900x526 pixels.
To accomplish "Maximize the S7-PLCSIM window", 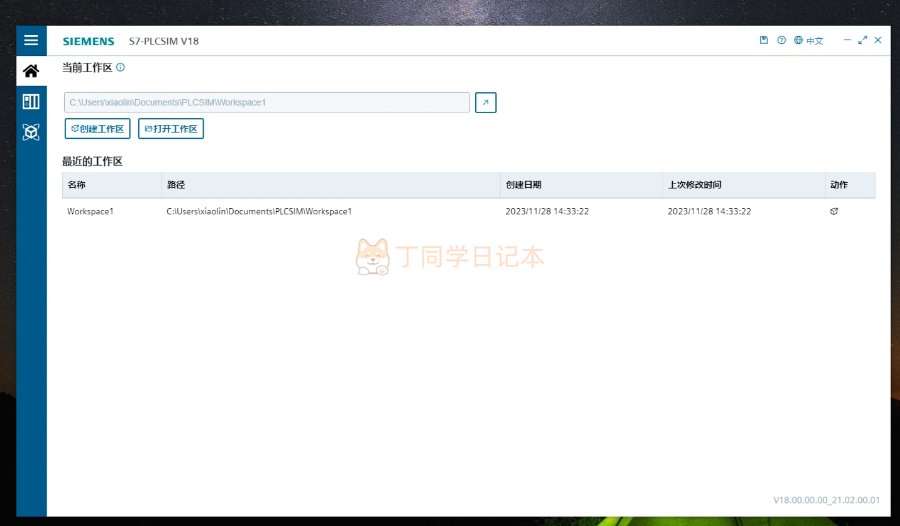I will pyautogui.click(x=863, y=40).
